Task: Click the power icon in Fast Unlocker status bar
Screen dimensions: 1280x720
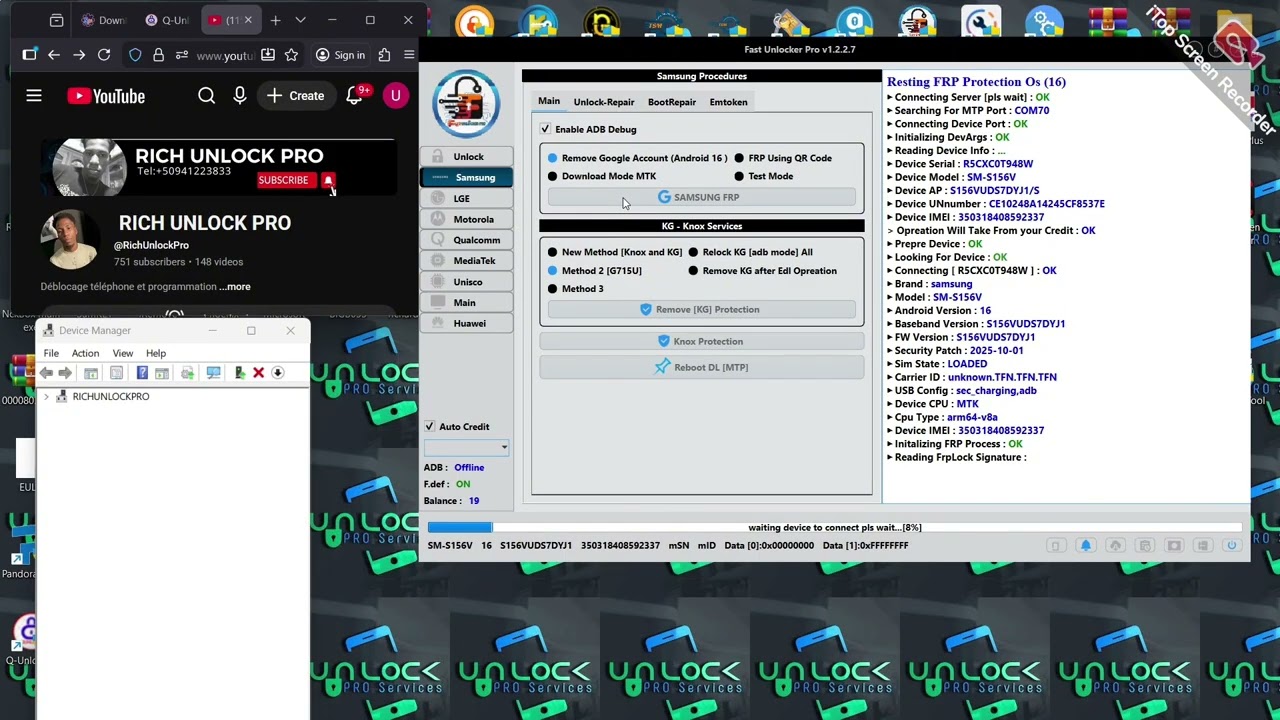Action: (1232, 546)
